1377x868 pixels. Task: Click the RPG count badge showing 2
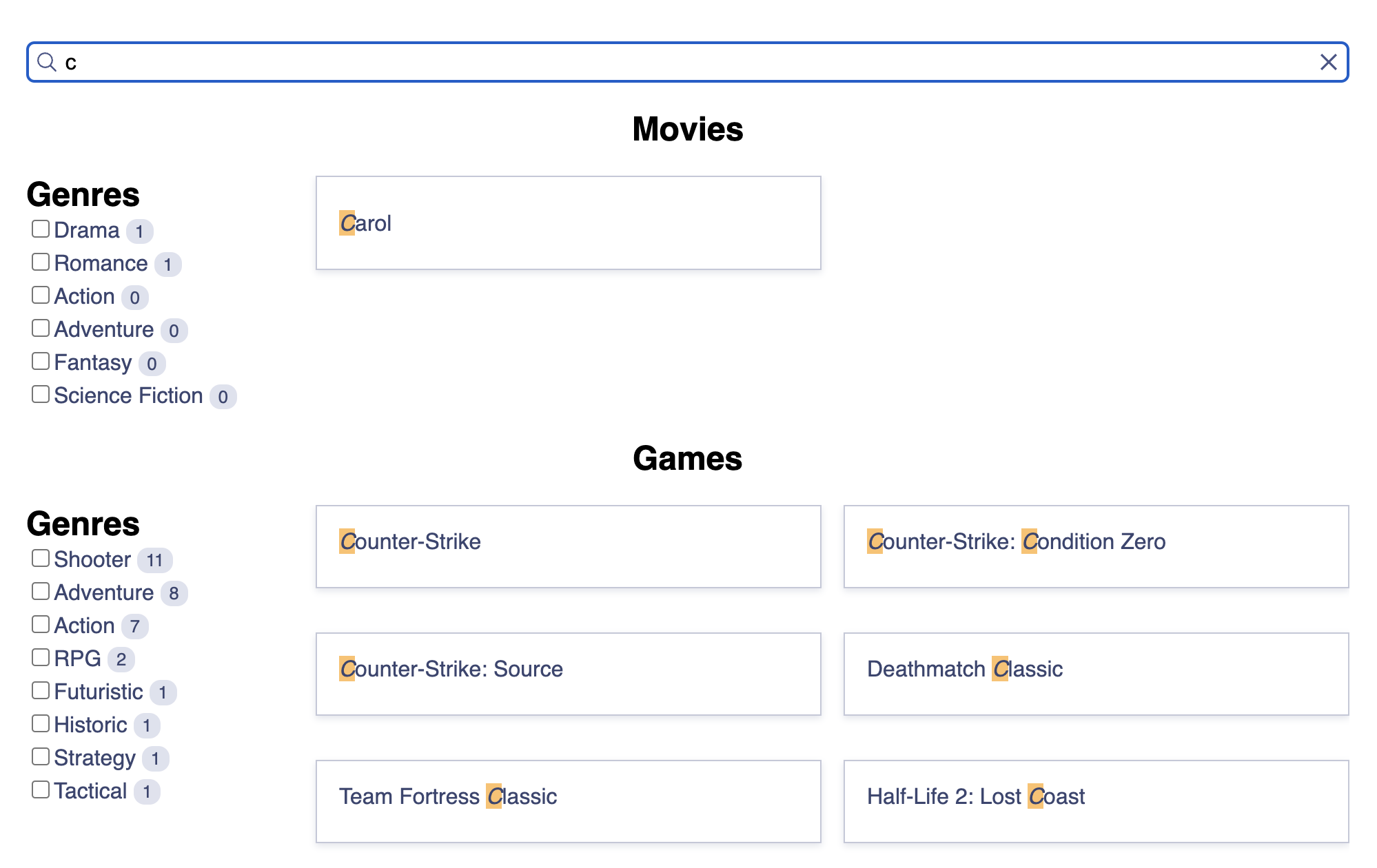click(121, 659)
